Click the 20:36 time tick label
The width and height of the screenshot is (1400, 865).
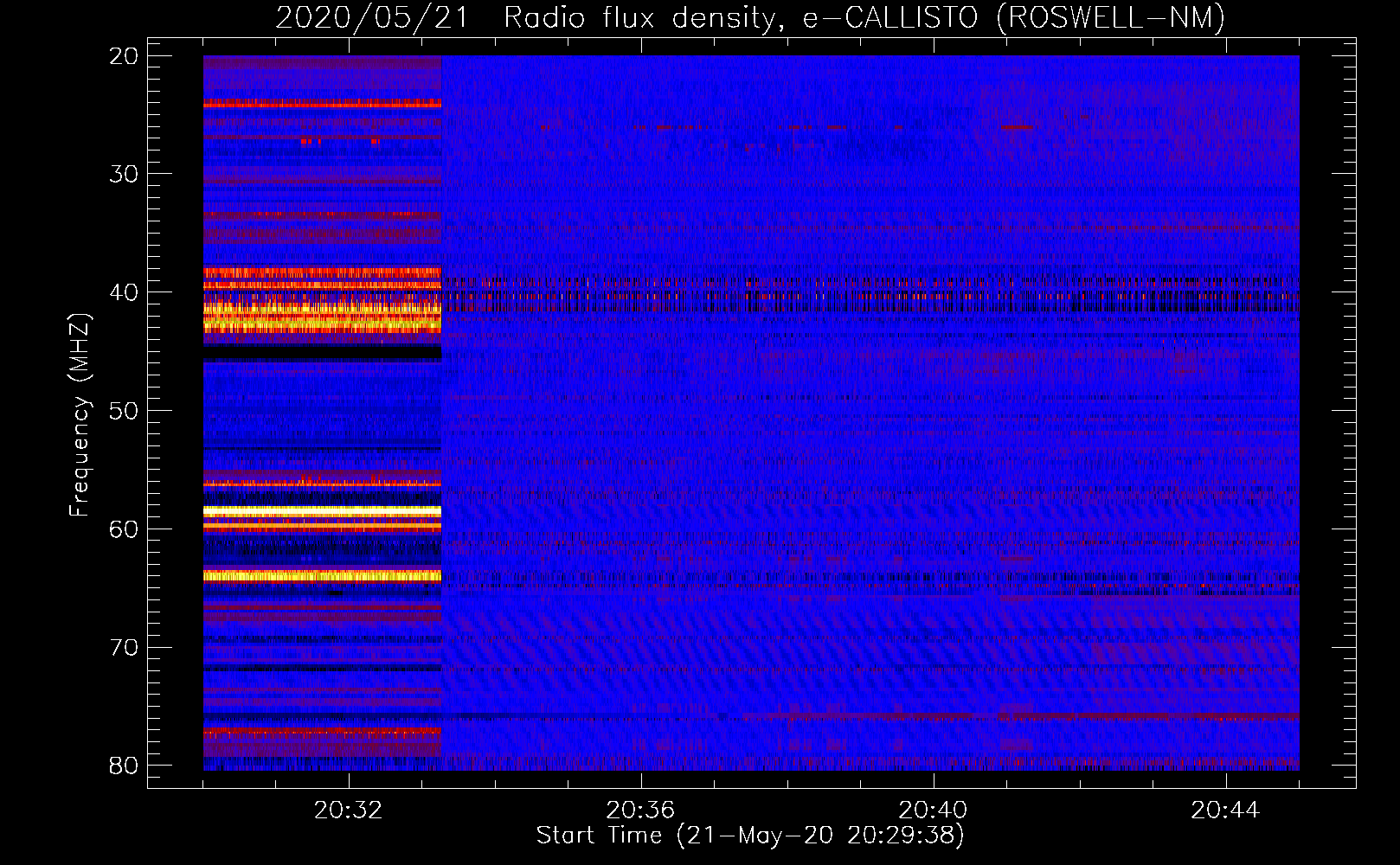(640, 811)
